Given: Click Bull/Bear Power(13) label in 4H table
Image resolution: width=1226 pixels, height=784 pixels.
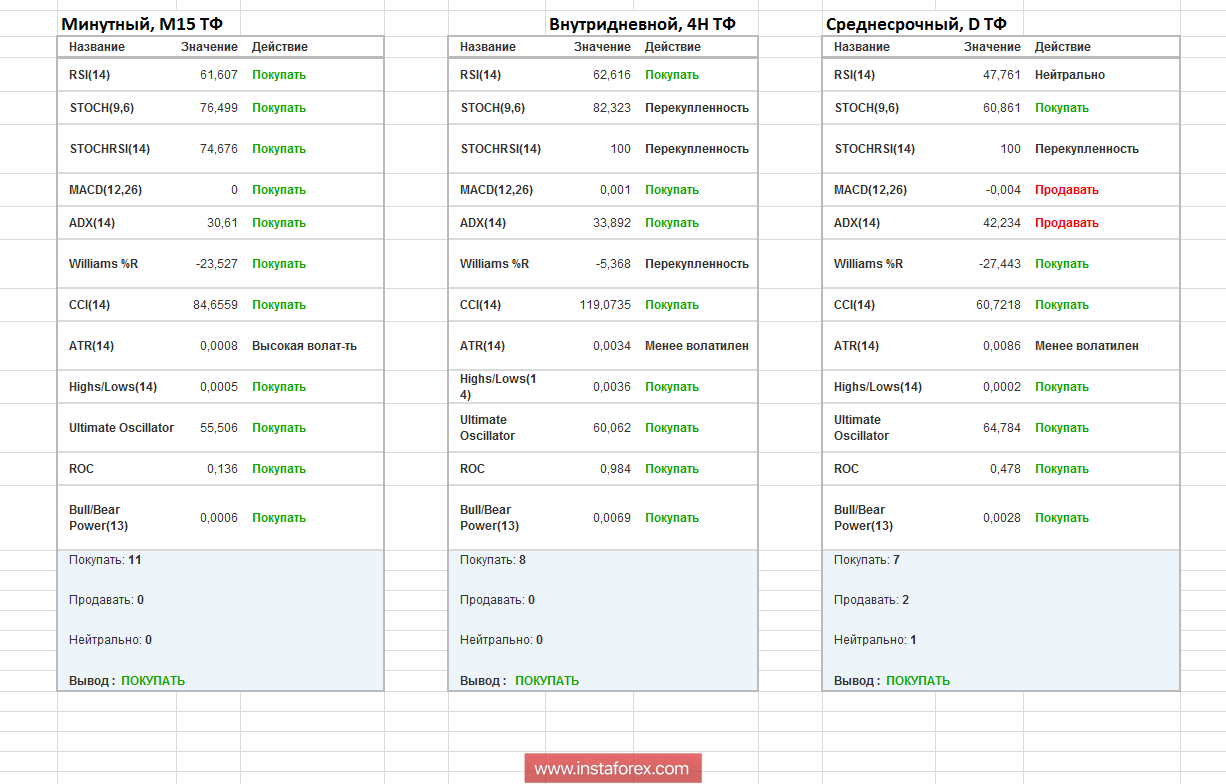Looking at the screenshot, I should [x=489, y=518].
